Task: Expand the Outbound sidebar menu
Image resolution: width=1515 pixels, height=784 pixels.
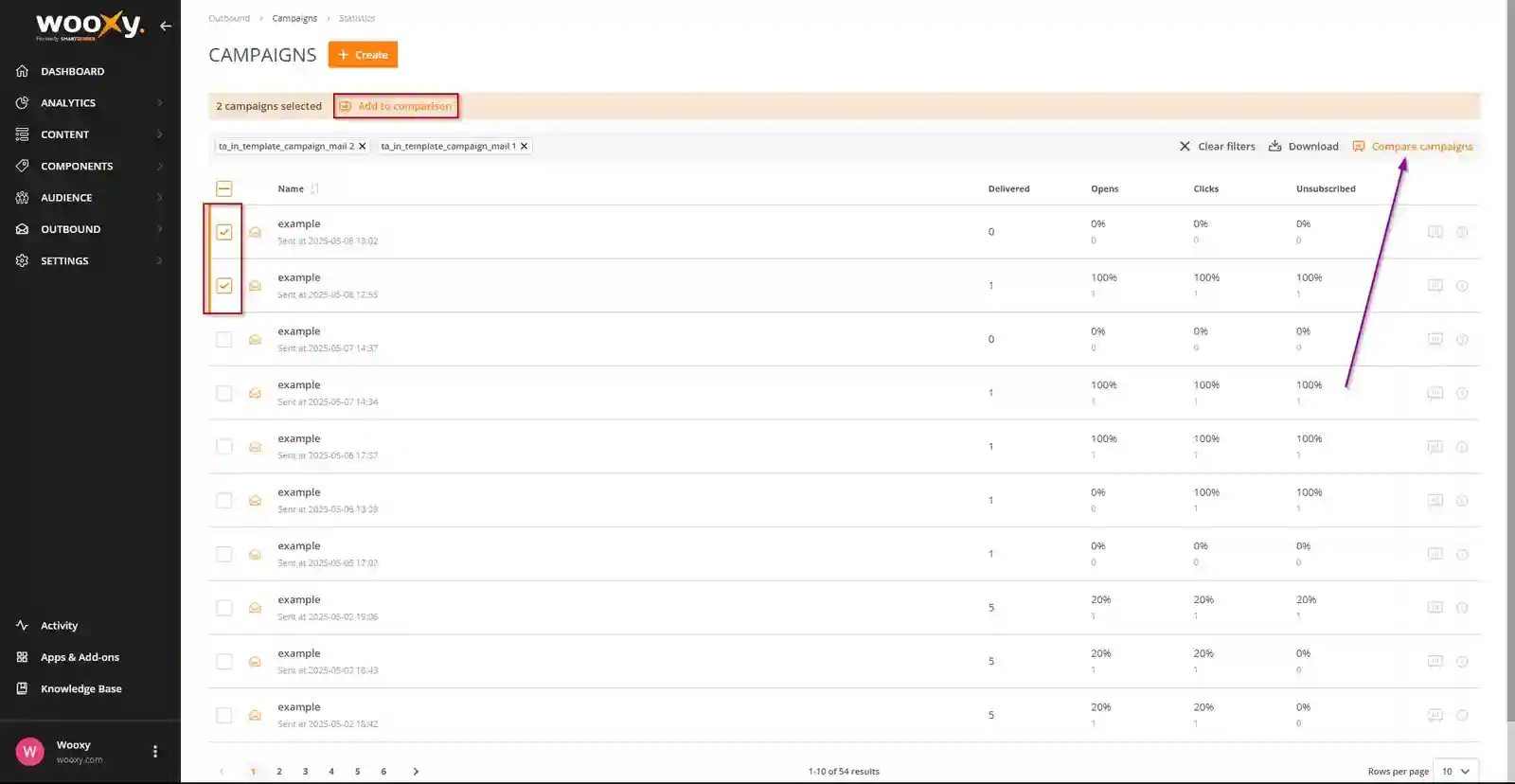Action: [x=90, y=229]
